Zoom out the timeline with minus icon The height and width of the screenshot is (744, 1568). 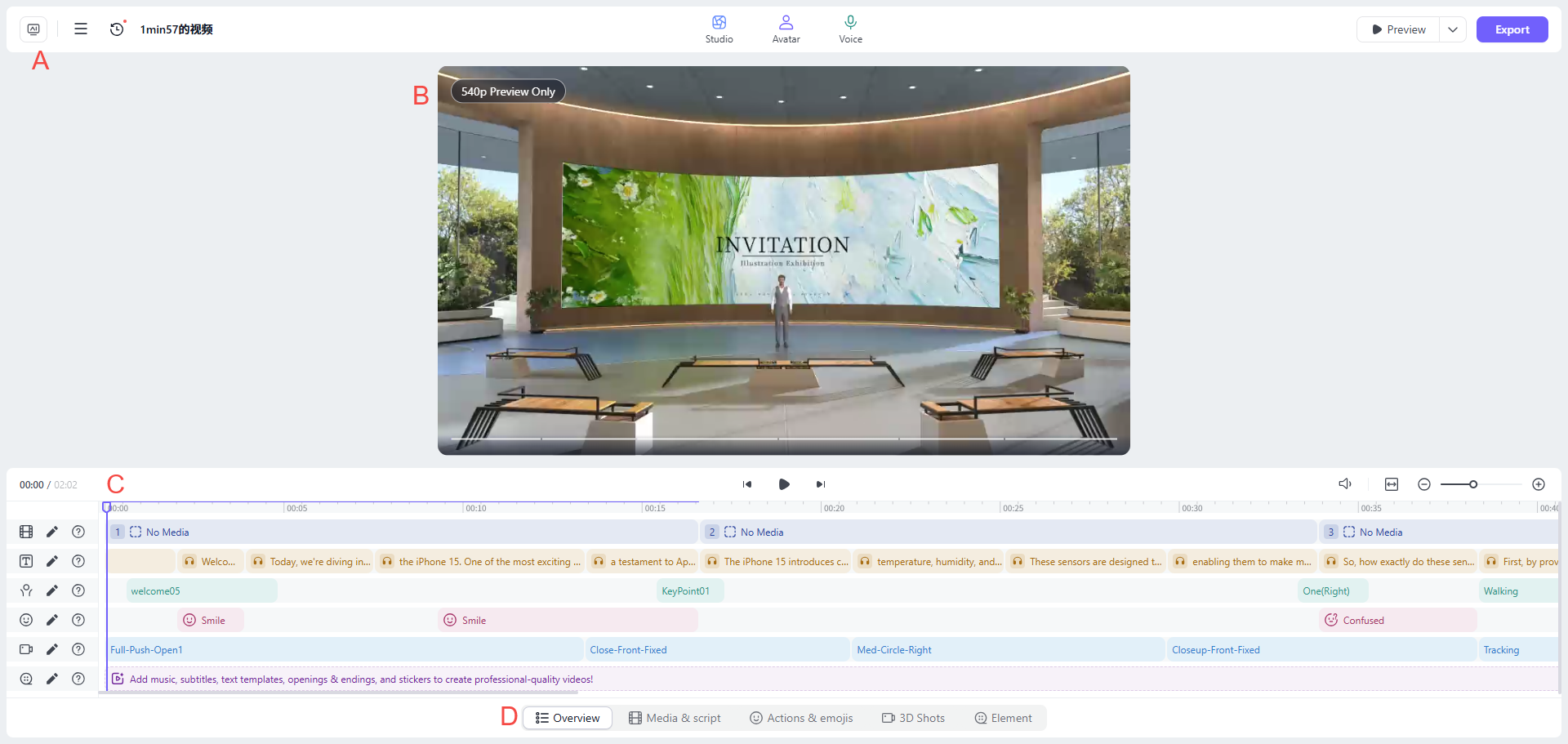1424,484
